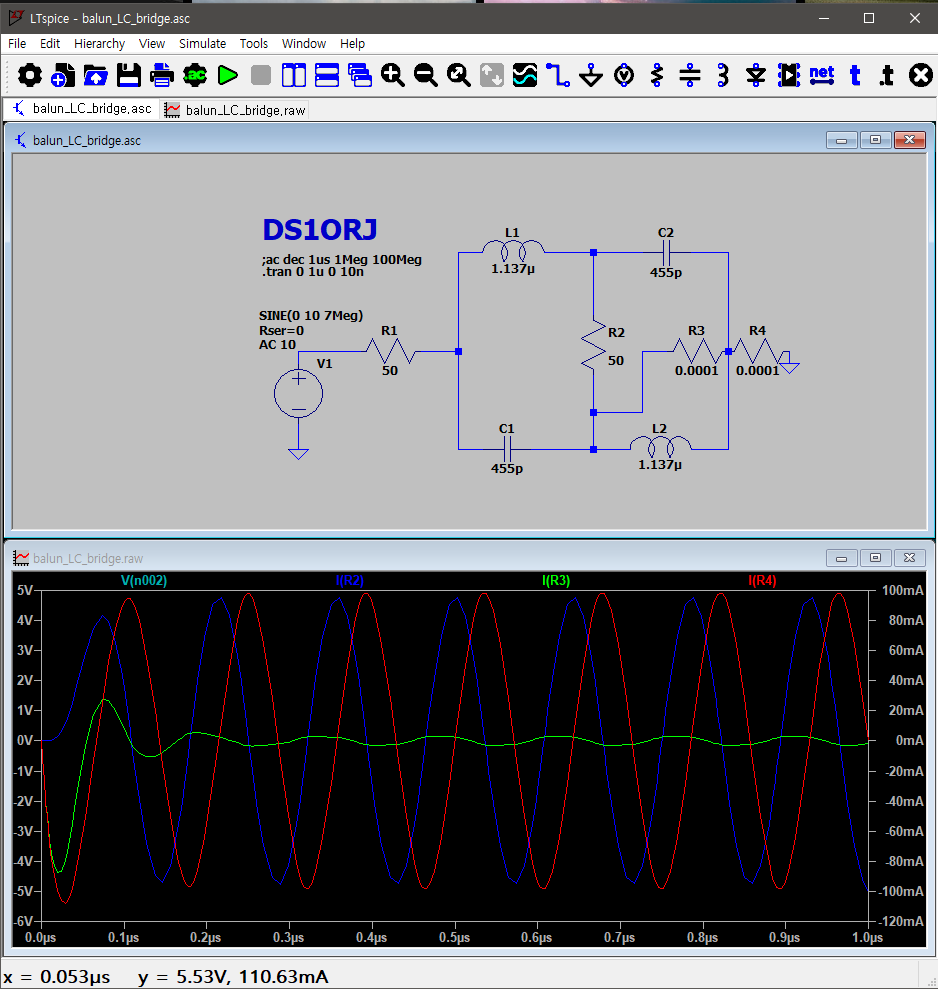Screen dimensions: 938x989
Task: Save the schematic with floppy icon
Action: pos(129,76)
